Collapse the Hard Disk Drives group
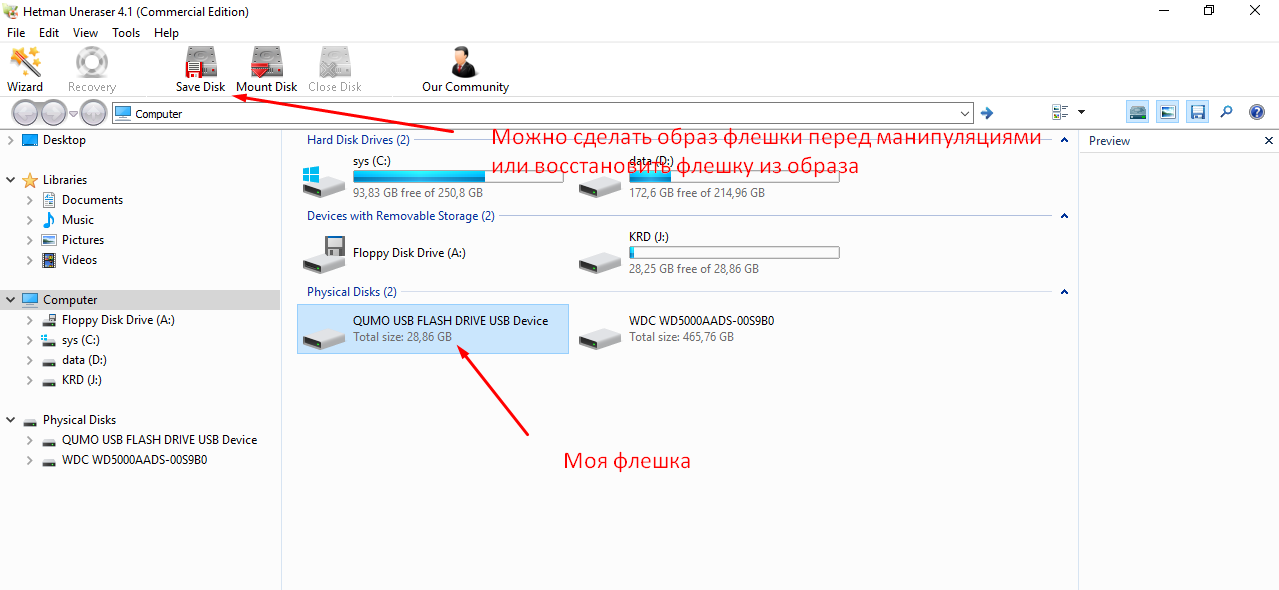This screenshot has height=590, width=1279. click(x=1064, y=140)
